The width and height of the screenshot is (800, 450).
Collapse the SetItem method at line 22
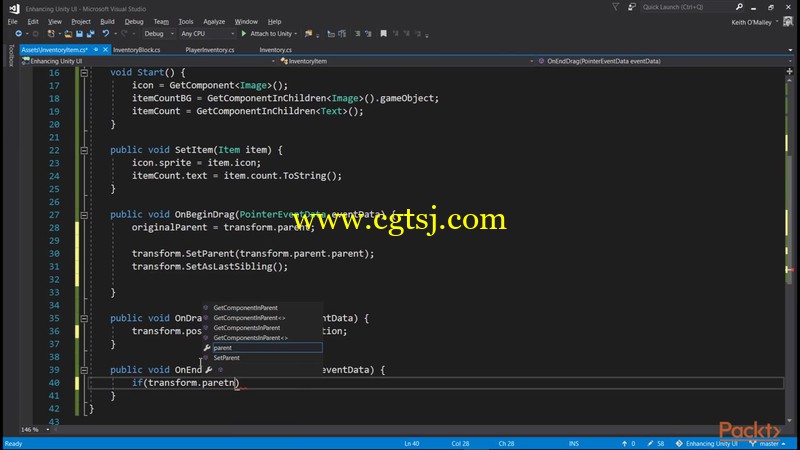tap(84, 151)
